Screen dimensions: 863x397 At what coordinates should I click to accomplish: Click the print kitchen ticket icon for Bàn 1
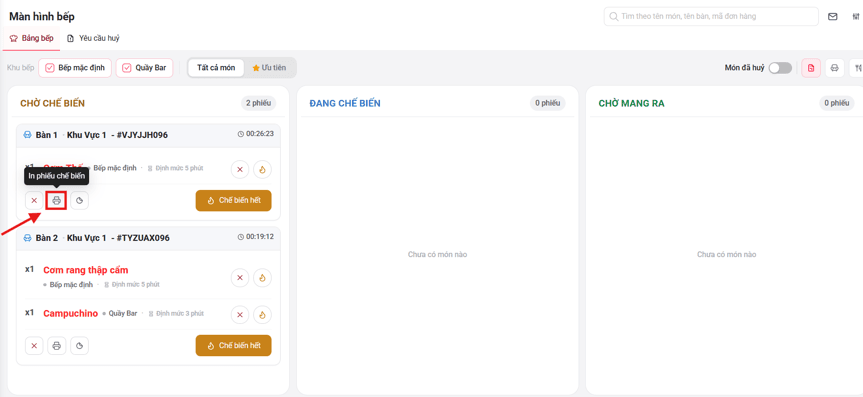(56, 200)
